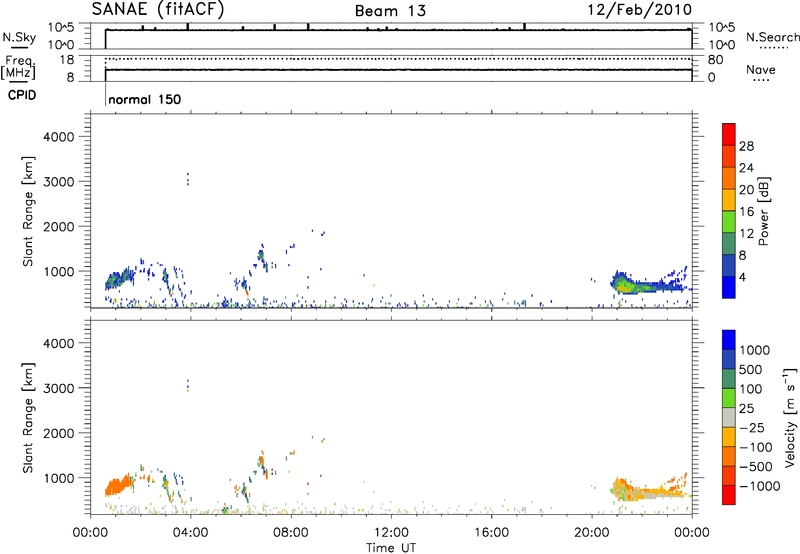Pick the orange power color between 24 and 20
800x554 pixels.
(x=729, y=179)
